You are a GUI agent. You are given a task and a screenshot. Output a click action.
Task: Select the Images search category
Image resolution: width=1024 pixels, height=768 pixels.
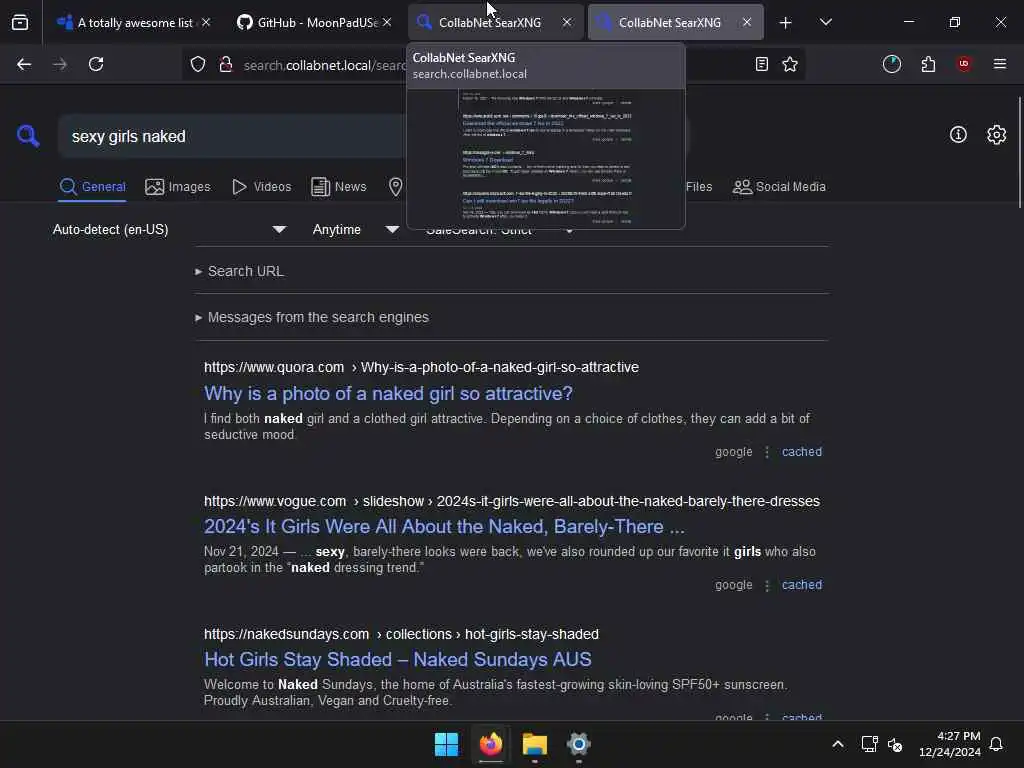[178, 187]
